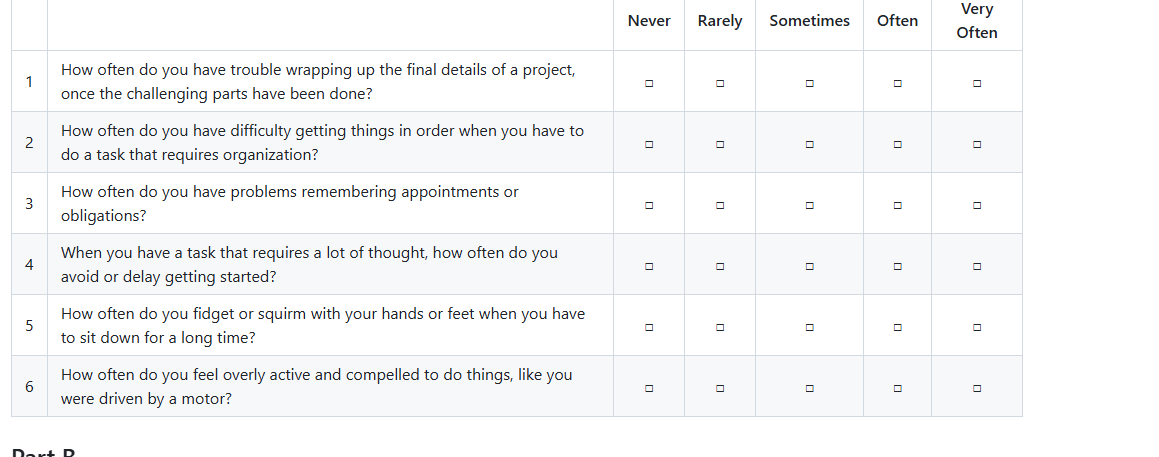Click the Very Often column header

point(976,21)
